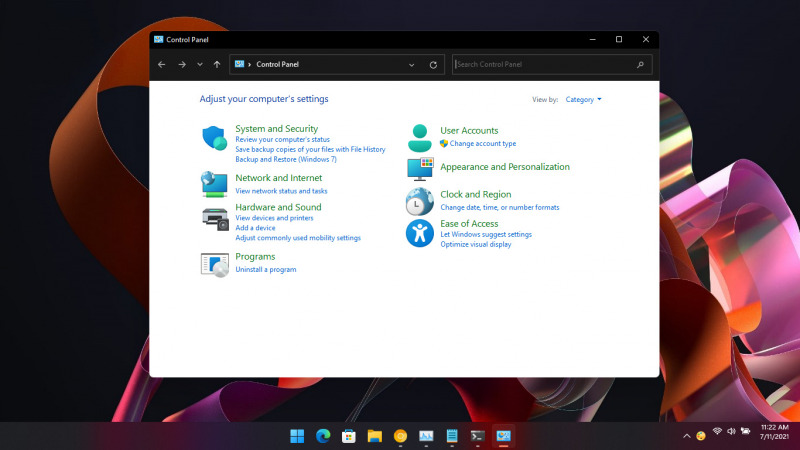Open User Accounts category heading
Image resolution: width=800 pixels, height=450 pixels.
click(x=469, y=131)
